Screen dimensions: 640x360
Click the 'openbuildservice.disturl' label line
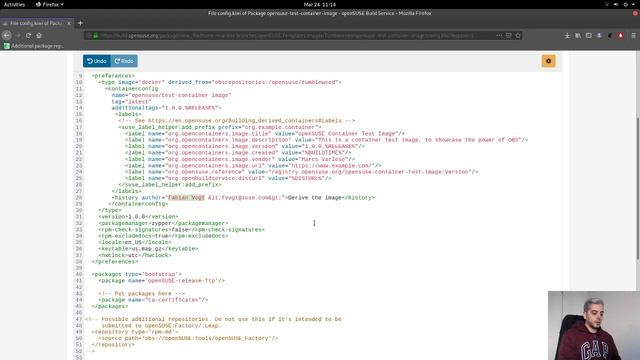click(228, 178)
